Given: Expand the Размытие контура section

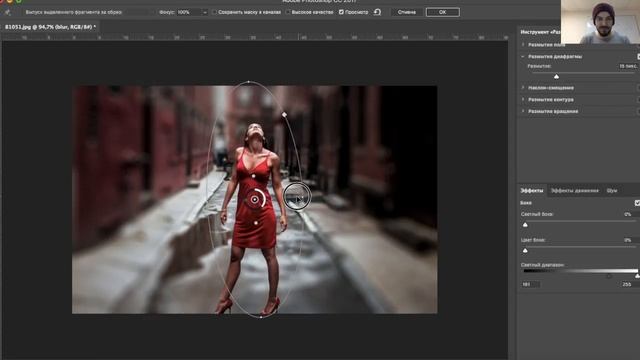Looking at the screenshot, I should 523,100.
